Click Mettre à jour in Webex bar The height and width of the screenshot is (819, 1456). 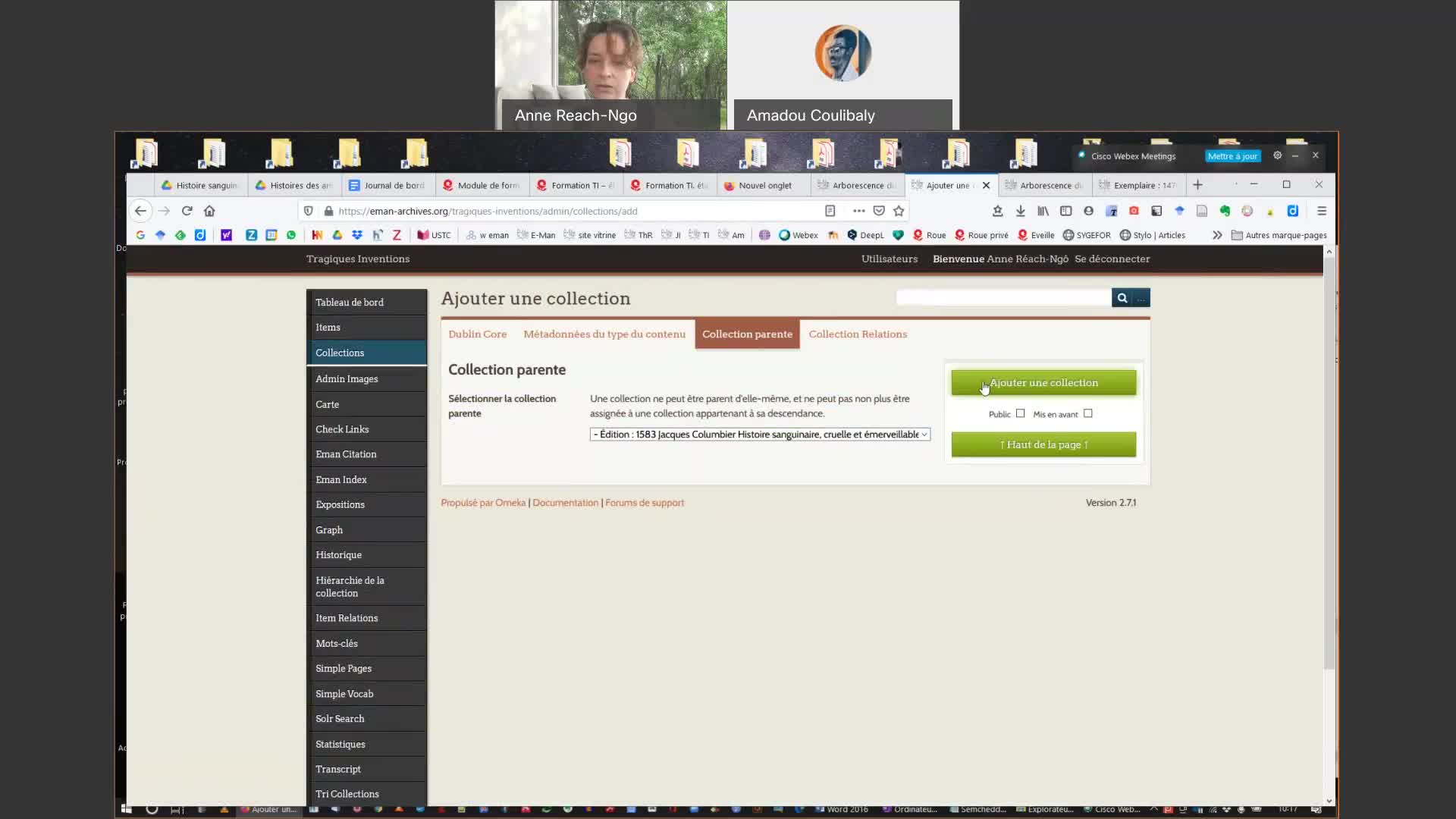pos(1232,156)
